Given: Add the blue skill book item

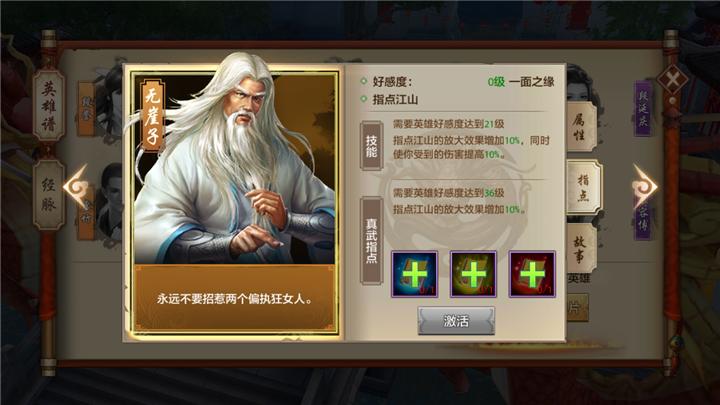Looking at the screenshot, I should pyautogui.click(x=414, y=274).
